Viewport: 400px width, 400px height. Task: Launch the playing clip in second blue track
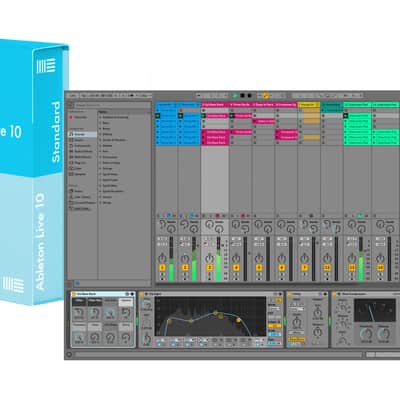[180, 116]
